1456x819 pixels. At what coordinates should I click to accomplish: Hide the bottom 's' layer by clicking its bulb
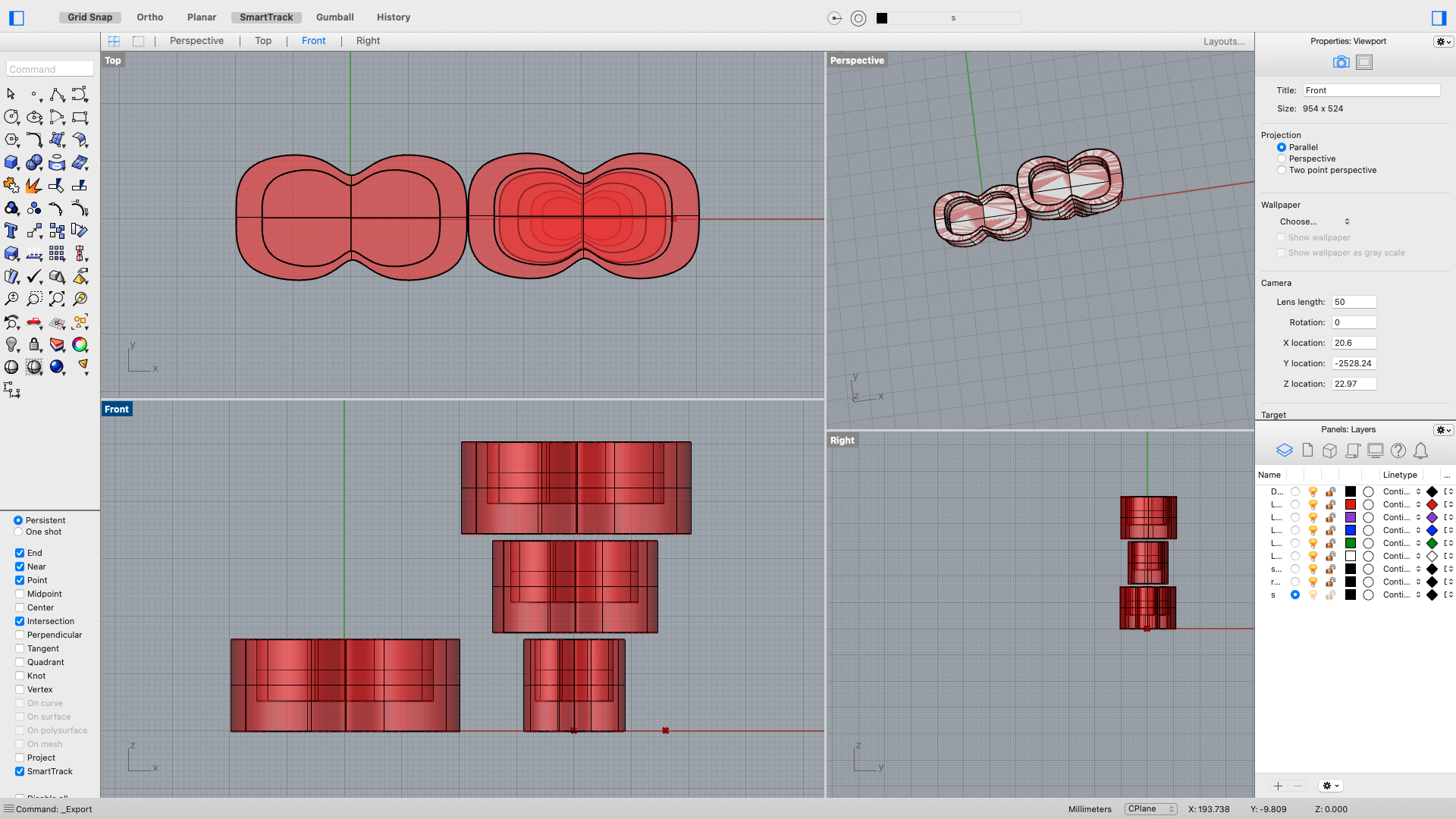(1313, 595)
